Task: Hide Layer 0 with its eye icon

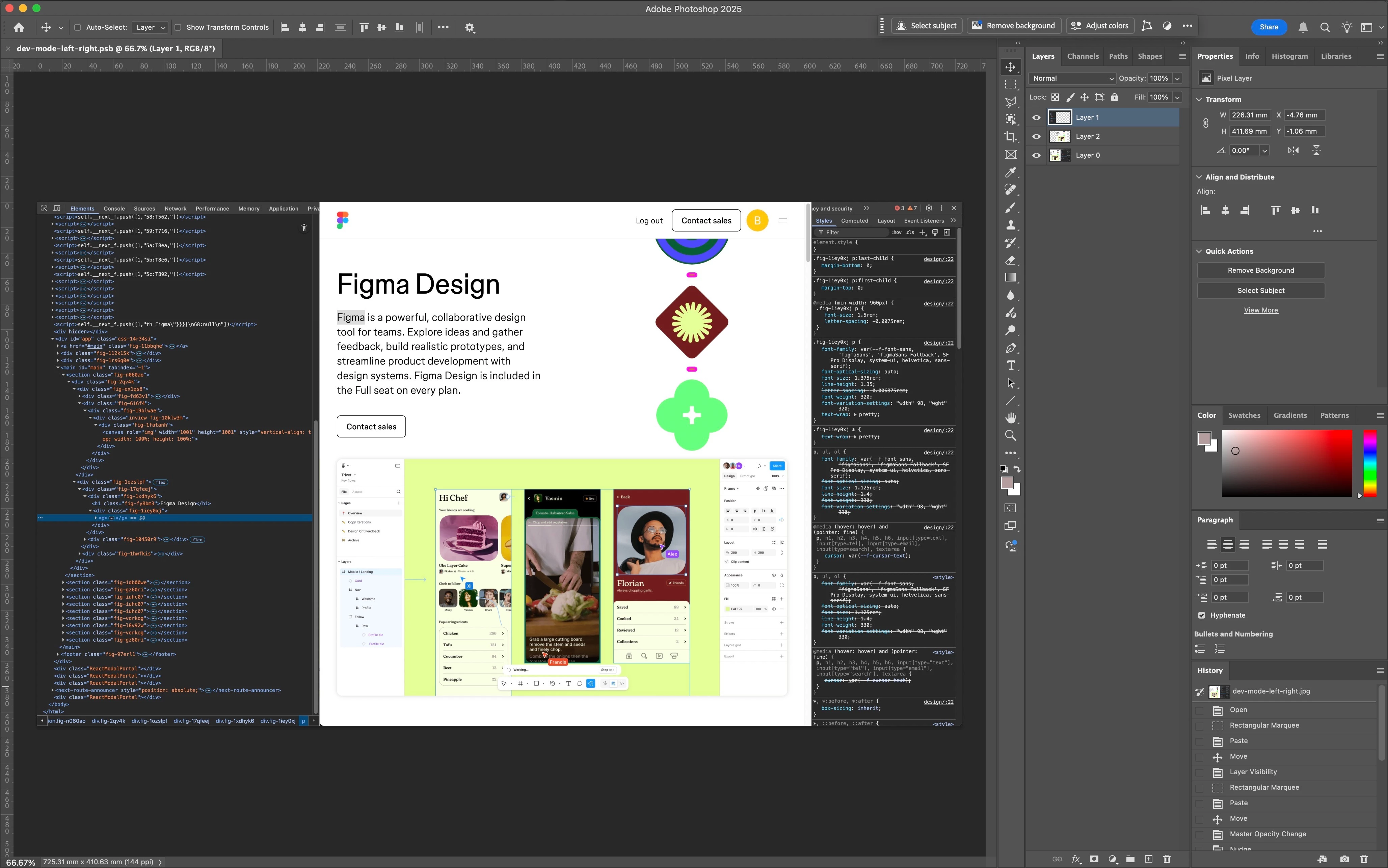Action: pos(1036,156)
